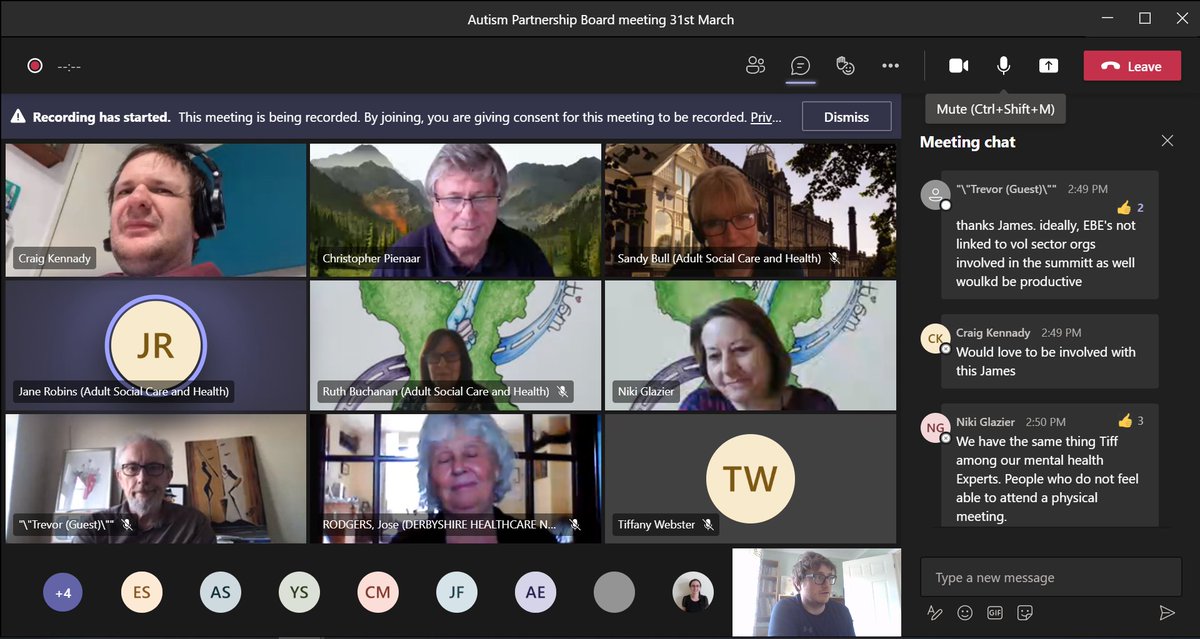Open the sticker picker in chat
This screenshot has width=1200, height=639.
click(x=1025, y=612)
